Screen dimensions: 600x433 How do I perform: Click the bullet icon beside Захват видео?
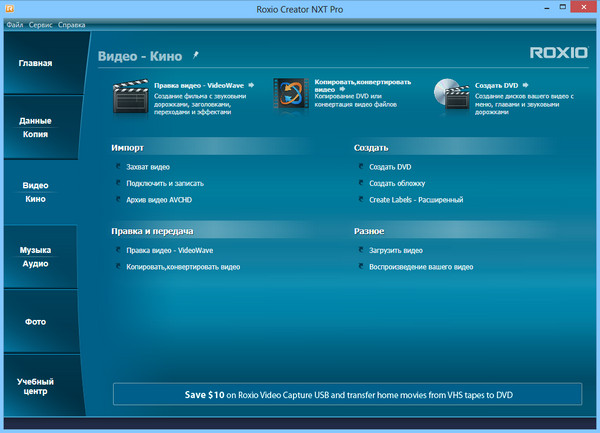click(x=118, y=167)
